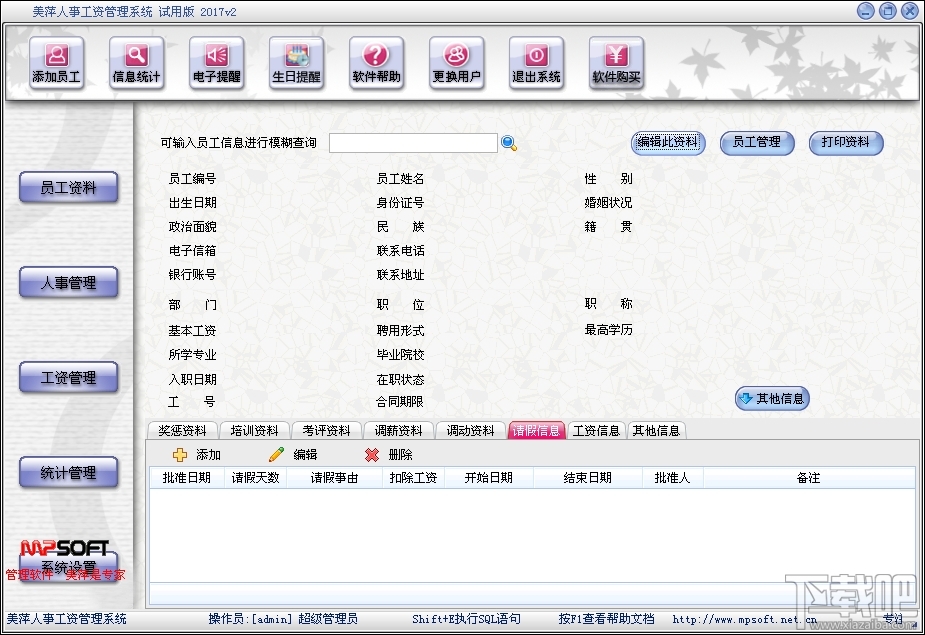Open 系统设置 in left sidebar
The width and height of the screenshot is (925, 635).
coord(68,567)
